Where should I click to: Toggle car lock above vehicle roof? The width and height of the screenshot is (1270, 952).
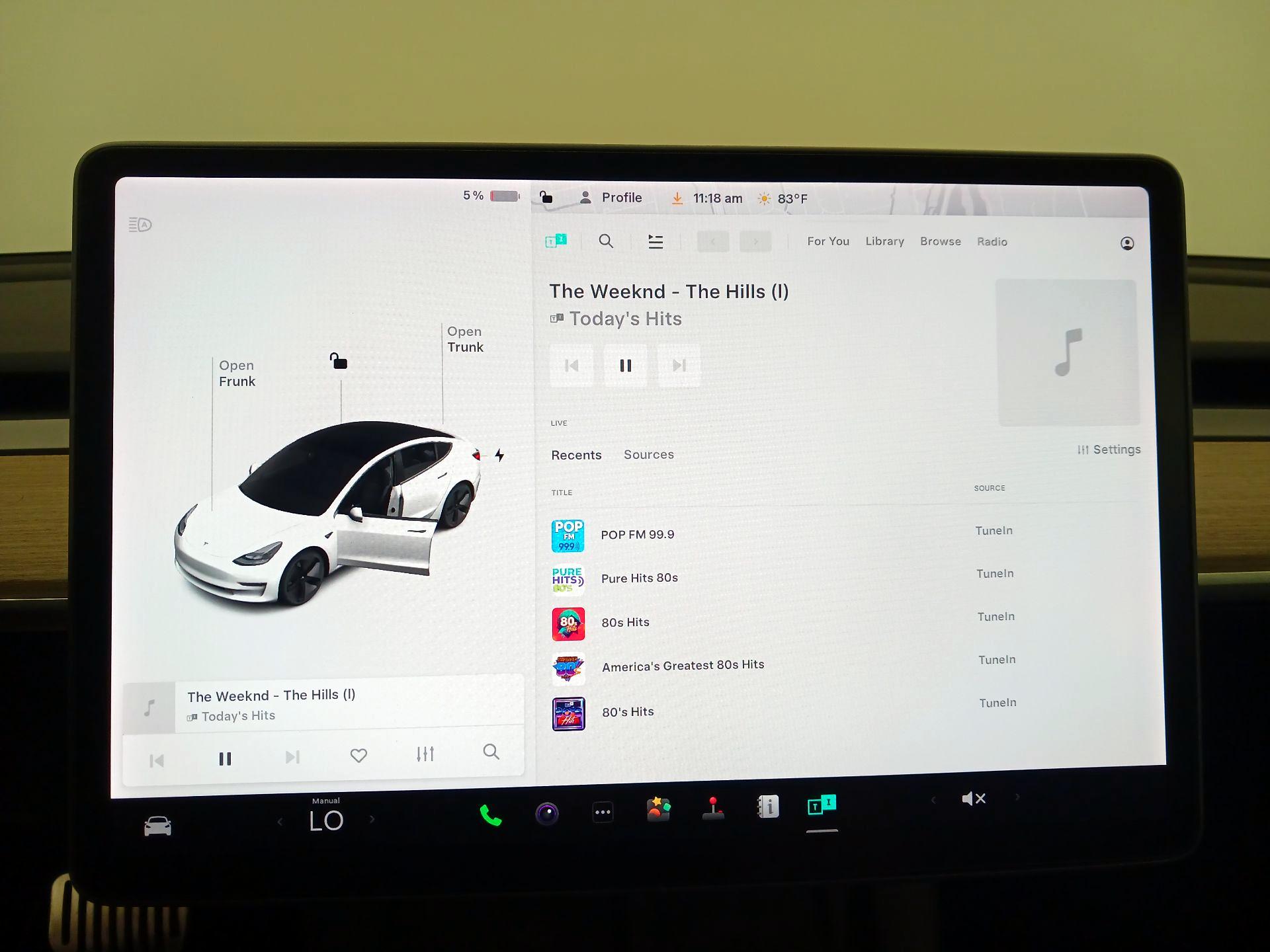pyautogui.click(x=338, y=361)
